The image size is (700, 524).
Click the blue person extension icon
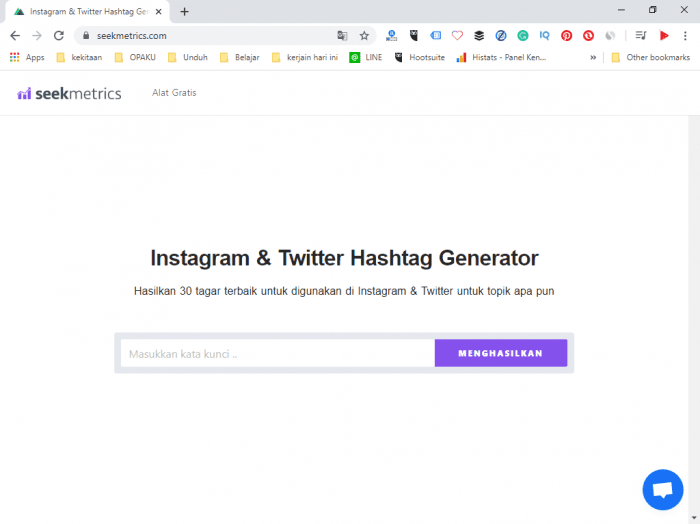(392, 36)
